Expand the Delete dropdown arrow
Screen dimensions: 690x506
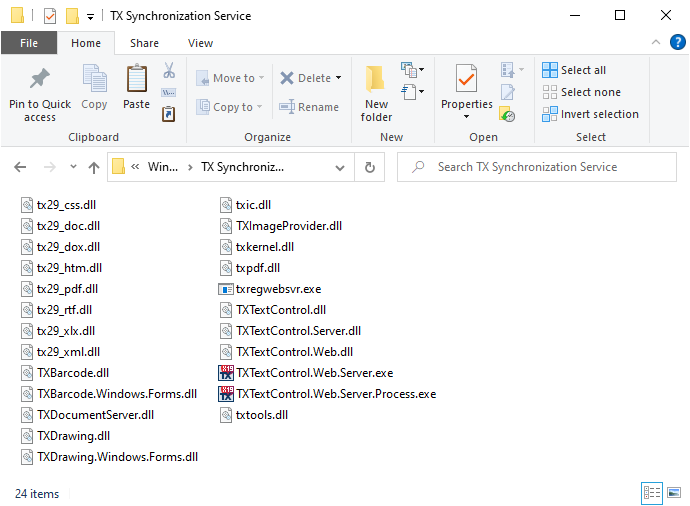pyautogui.click(x=338, y=78)
